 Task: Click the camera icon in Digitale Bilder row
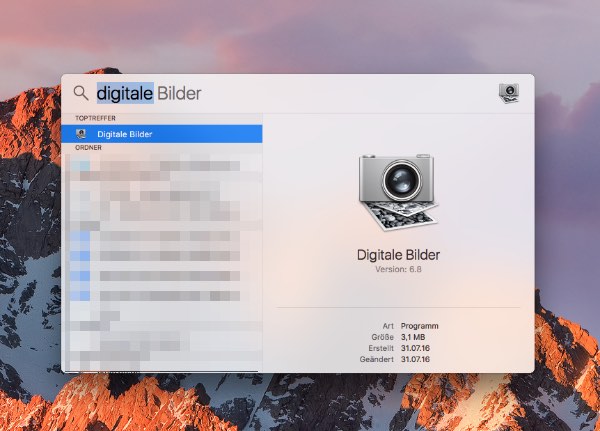pyautogui.click(x=81, y=134)
